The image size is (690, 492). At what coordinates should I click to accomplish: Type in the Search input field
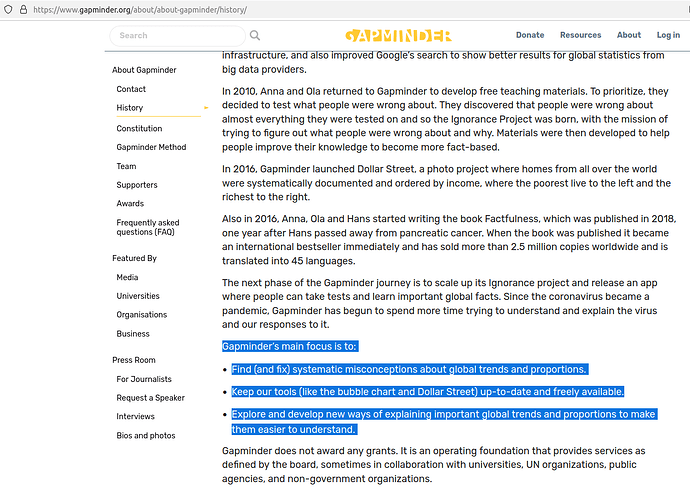[x=178, y=35]
